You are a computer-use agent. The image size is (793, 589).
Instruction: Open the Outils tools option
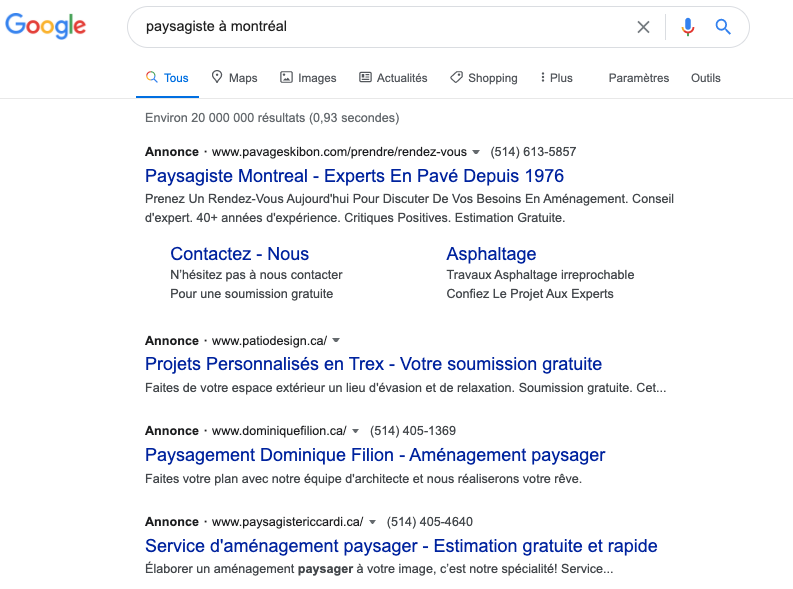[x=706, y=78]
